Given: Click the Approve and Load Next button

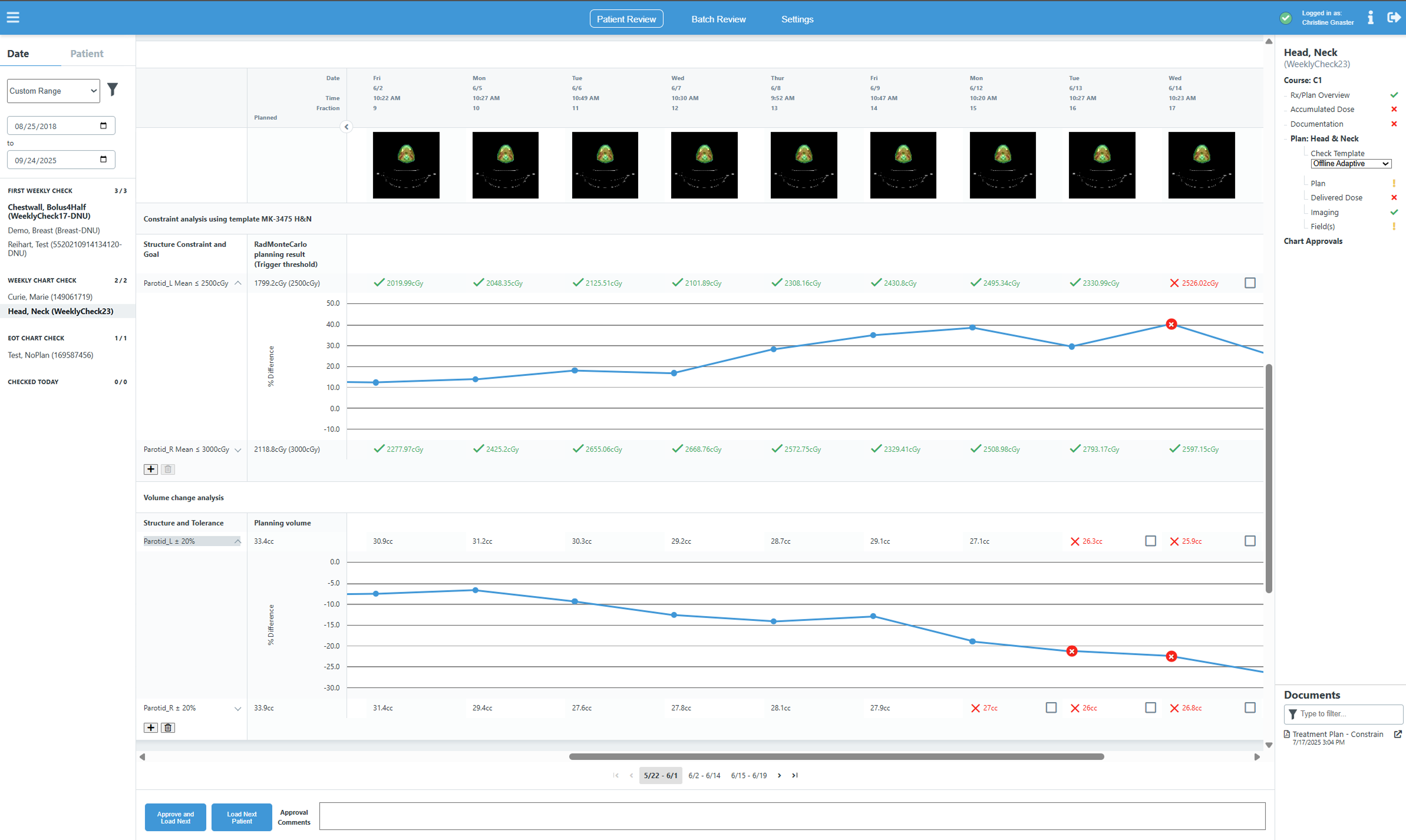Looking at the screenshot, I should click(175, 817).
